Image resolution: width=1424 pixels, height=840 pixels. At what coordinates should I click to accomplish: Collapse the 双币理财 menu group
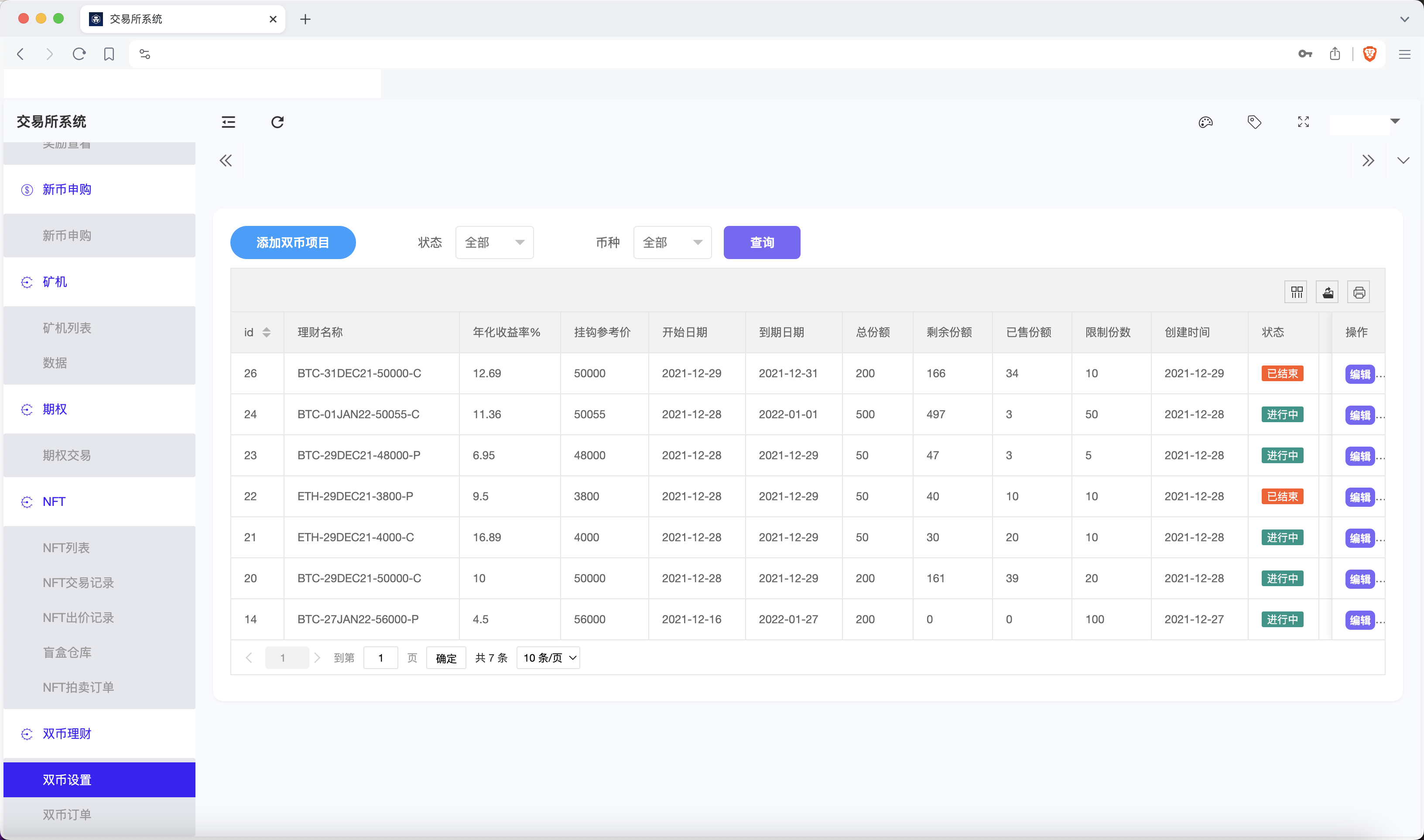click(99, 734)
